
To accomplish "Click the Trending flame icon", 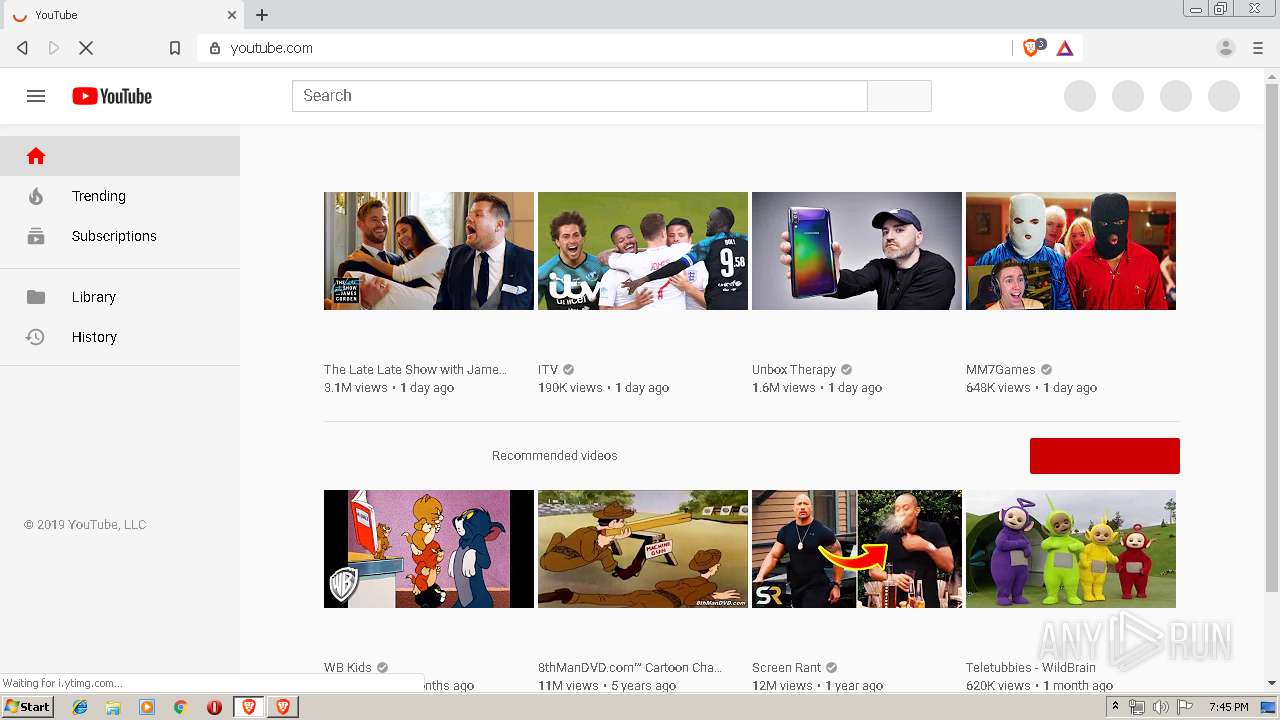I will (x=36, y=196).
